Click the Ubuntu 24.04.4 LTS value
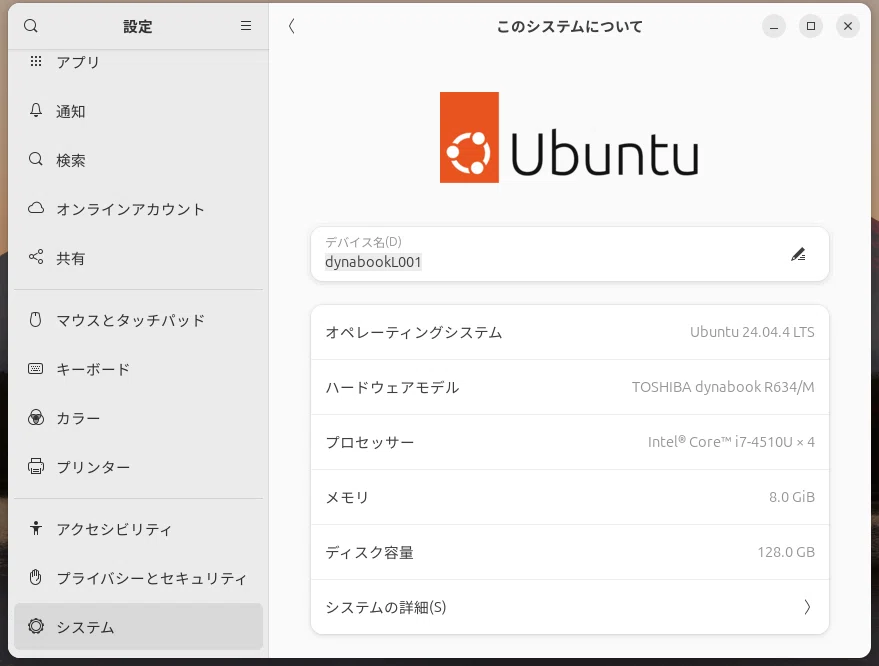 [752, 332]
